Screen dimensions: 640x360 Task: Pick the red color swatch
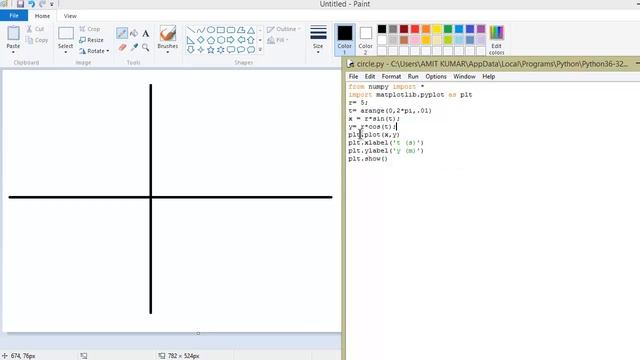pos(415,29)
